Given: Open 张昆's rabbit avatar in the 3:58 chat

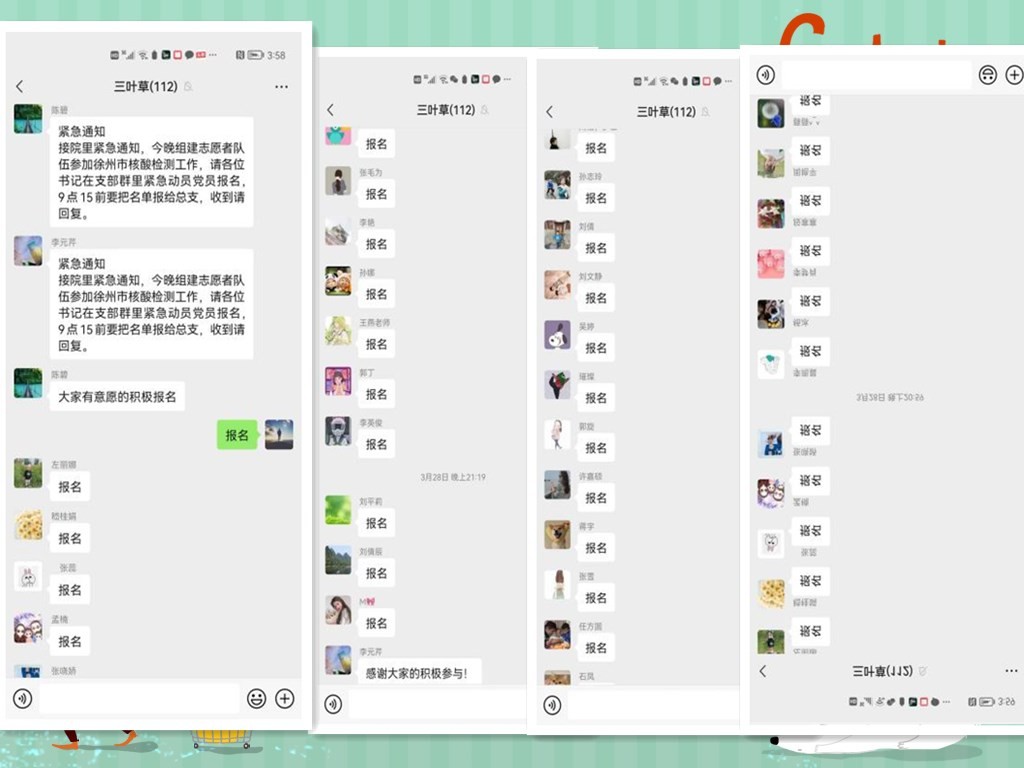Looking at the screenshot, I should 28,576.
